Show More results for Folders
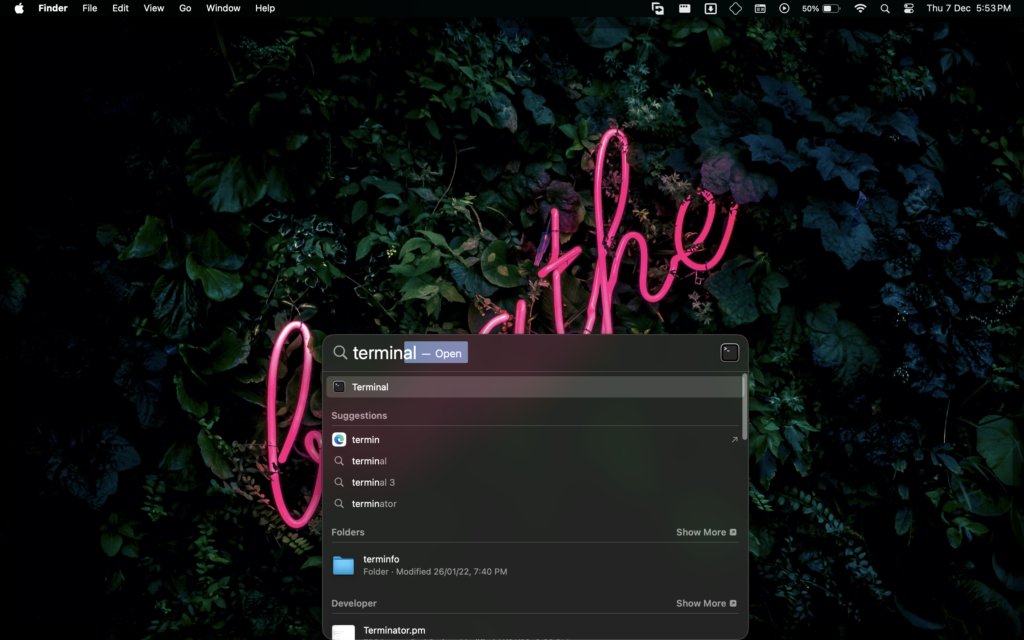Image resolution: width=1024 pixels, height=640 pixels. 706,532
